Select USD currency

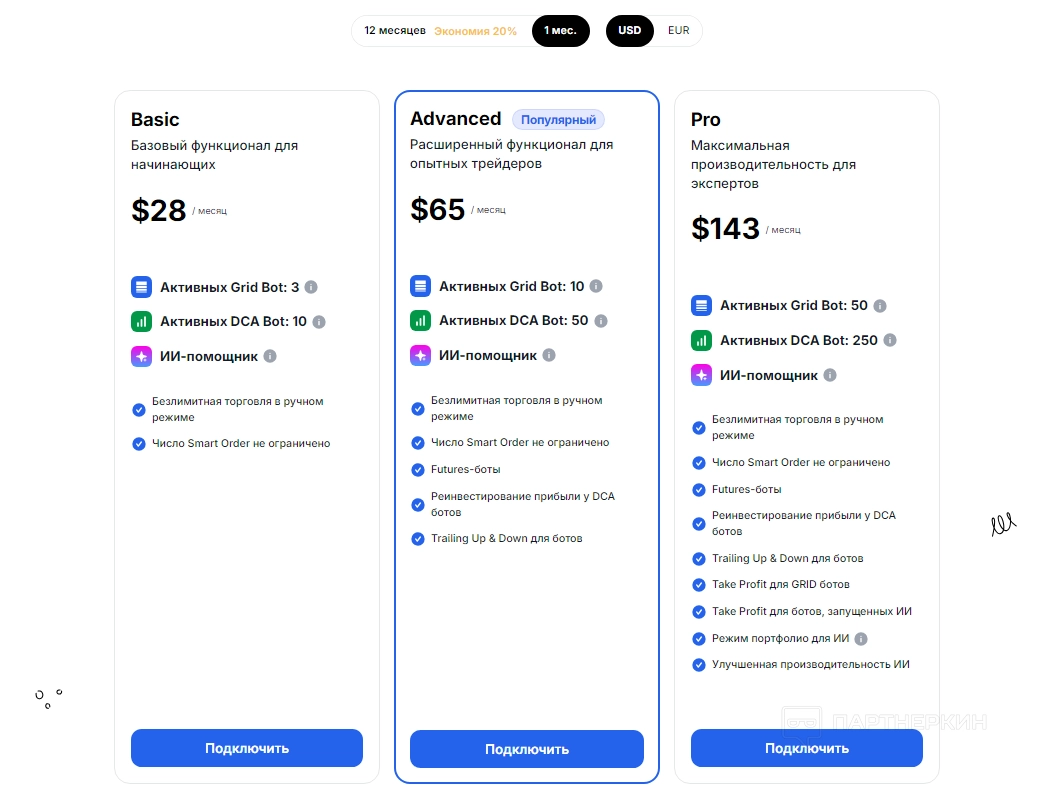pos(629,31)
